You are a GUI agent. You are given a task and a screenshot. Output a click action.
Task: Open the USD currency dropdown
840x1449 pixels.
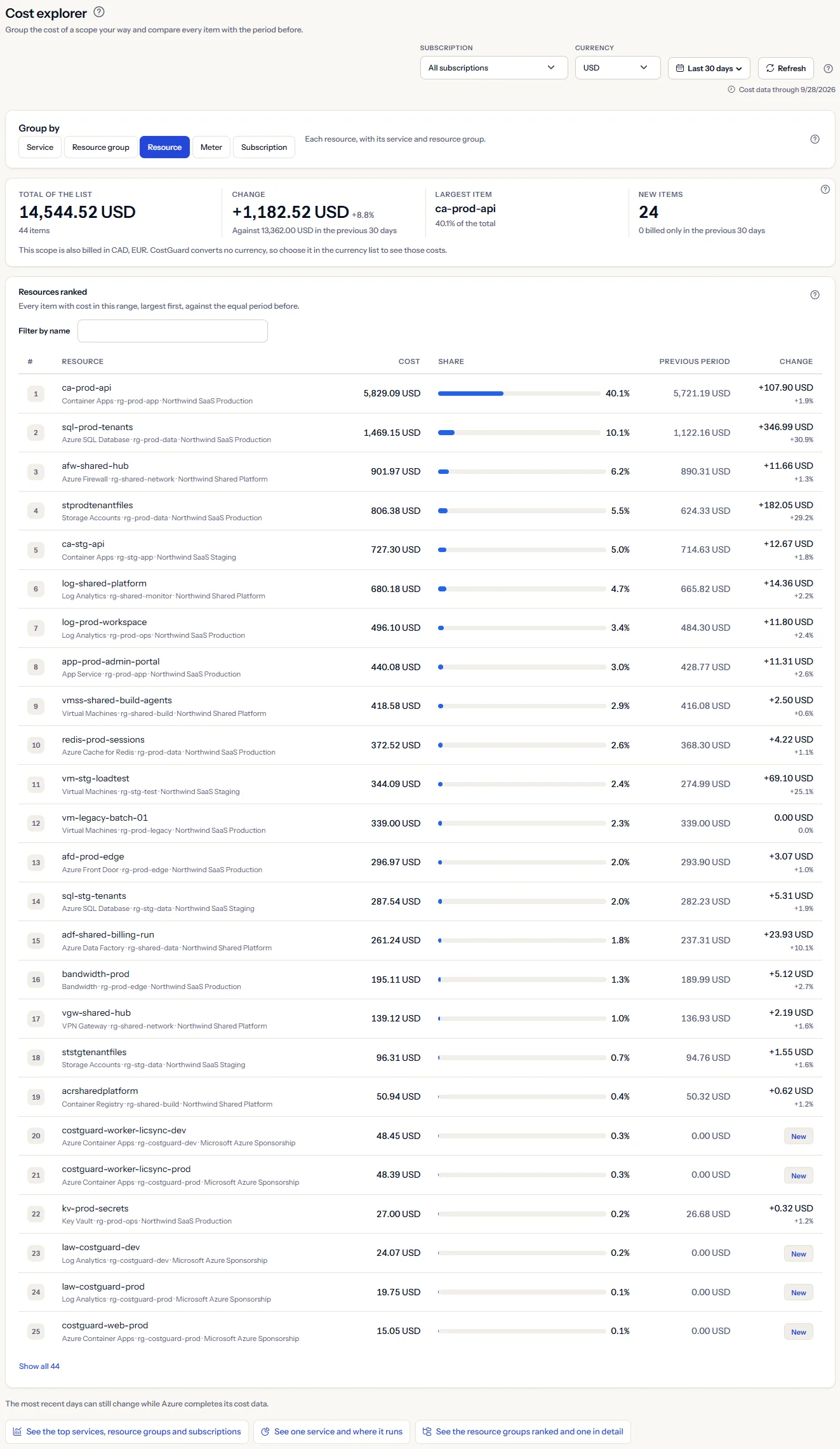(618, 68)
